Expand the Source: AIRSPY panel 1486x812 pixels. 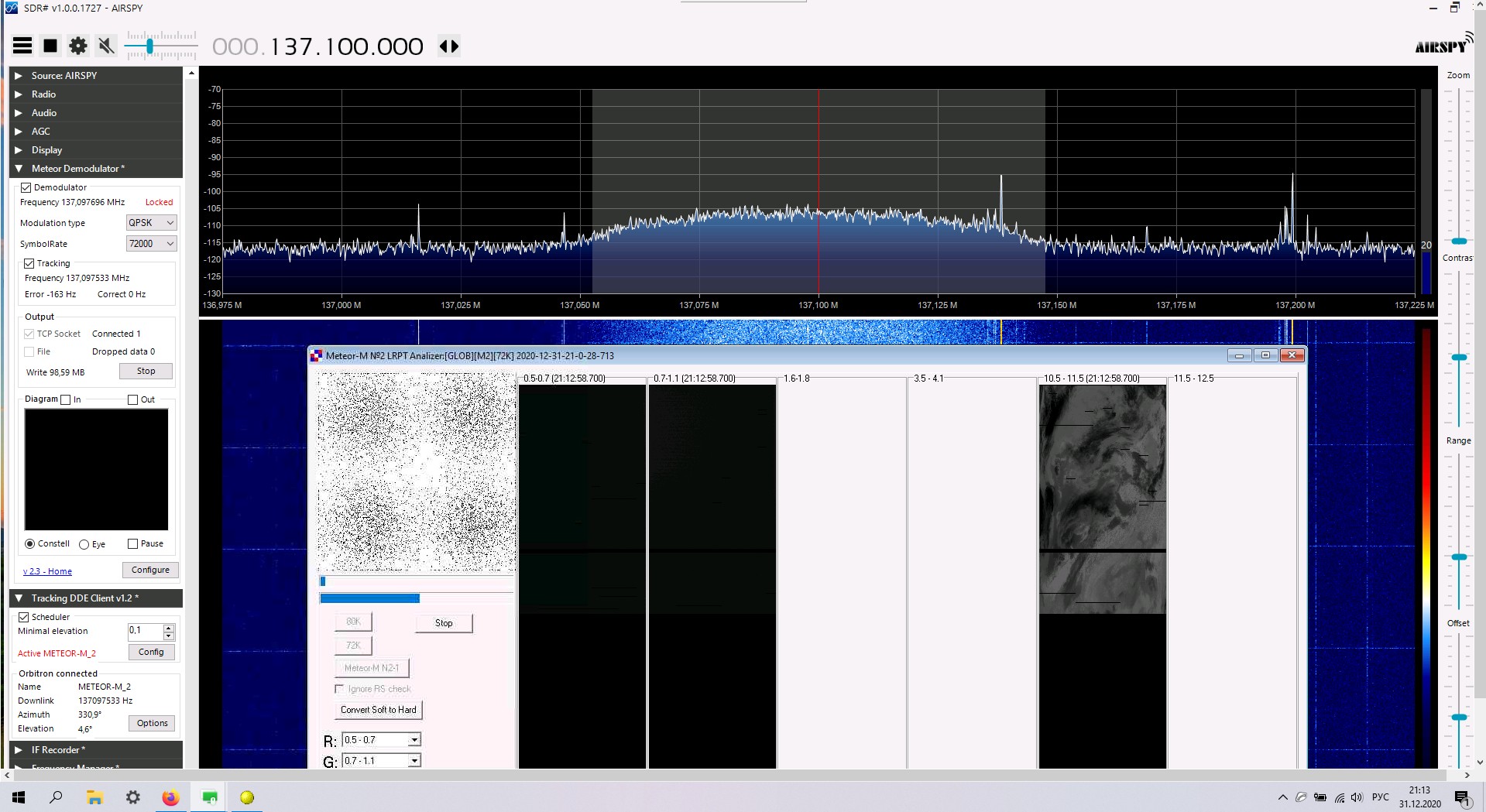tap(97, 75)
